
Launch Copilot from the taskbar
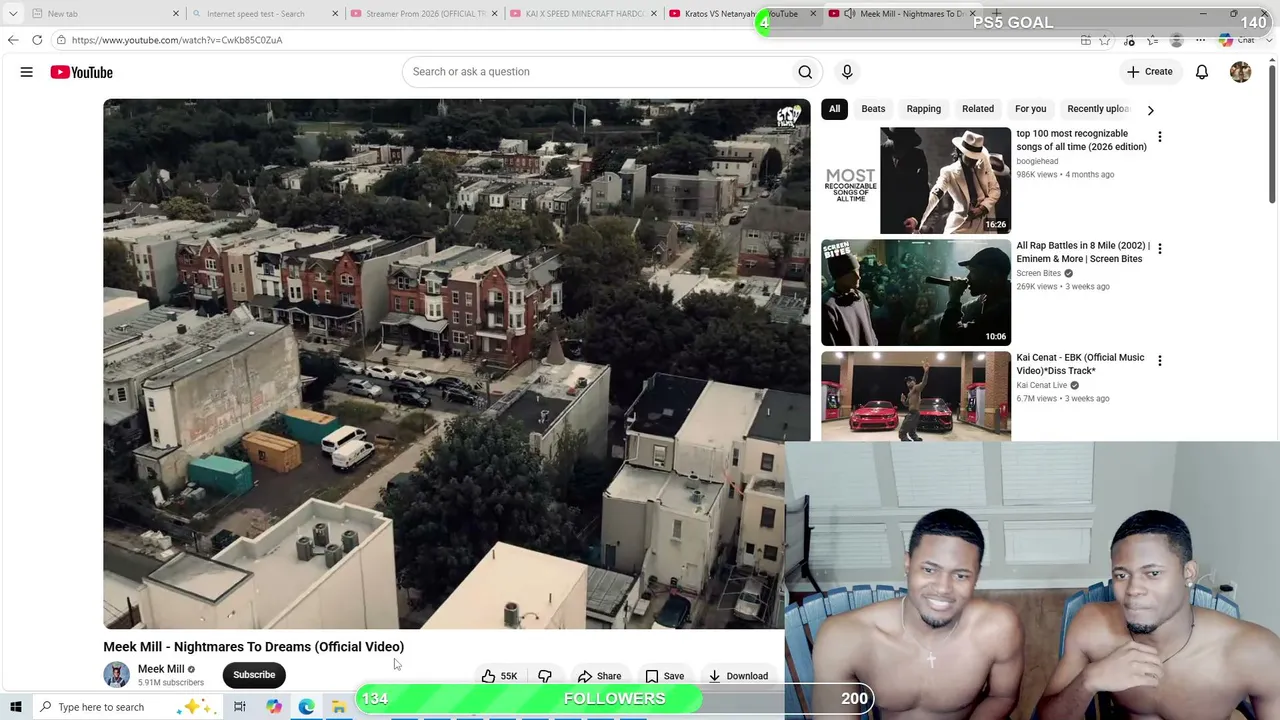coord(274,707)
